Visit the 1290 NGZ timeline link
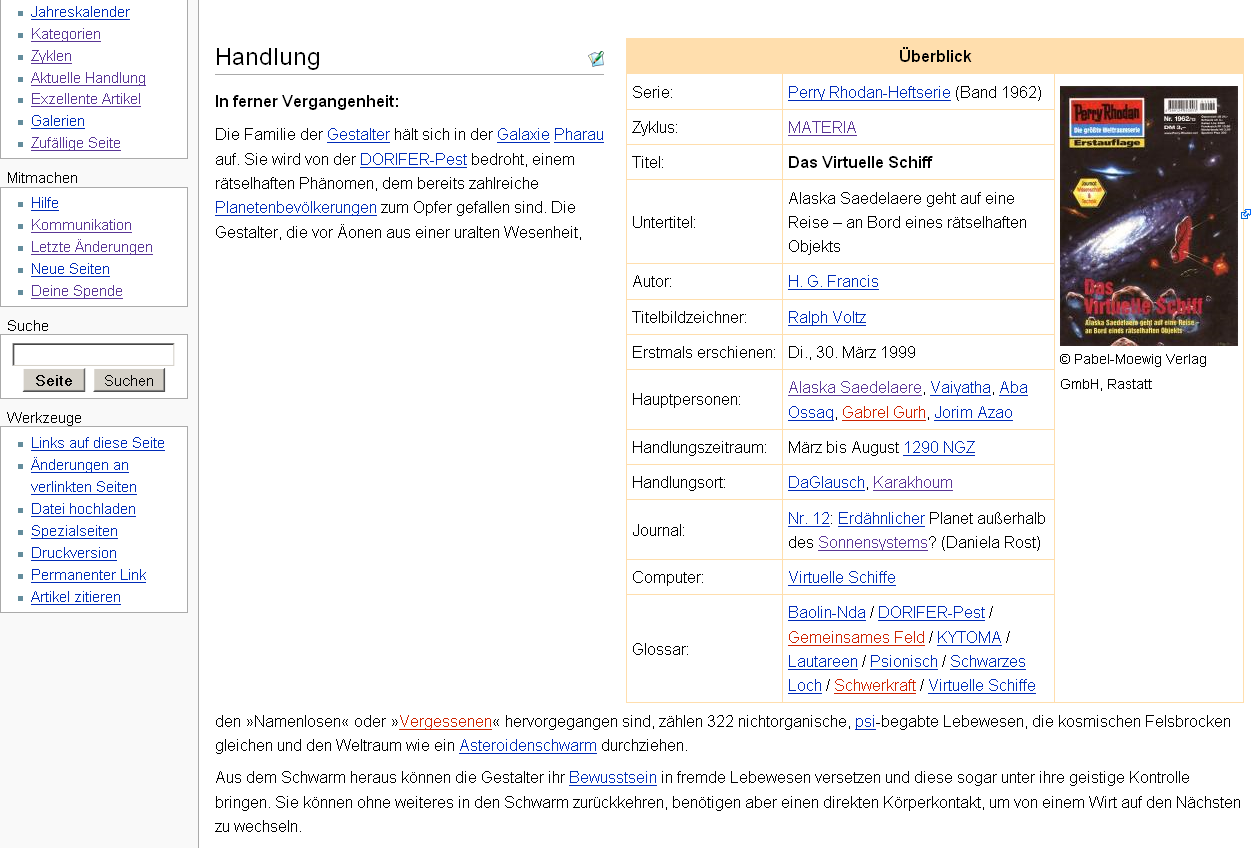This screenshot has height=848, width=1260. click(938, 447)
